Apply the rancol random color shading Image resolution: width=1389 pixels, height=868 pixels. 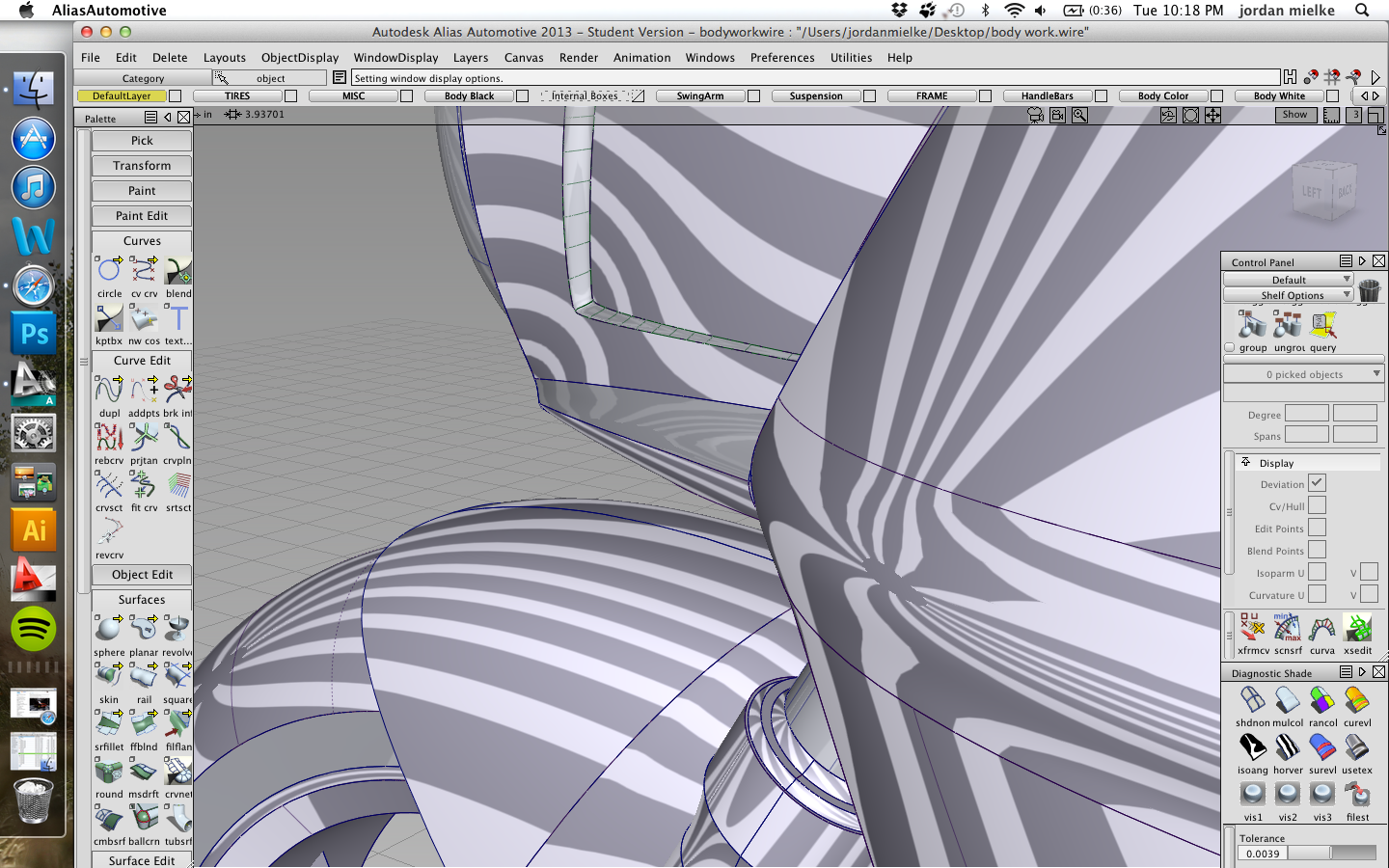[x=1322, y=700]
